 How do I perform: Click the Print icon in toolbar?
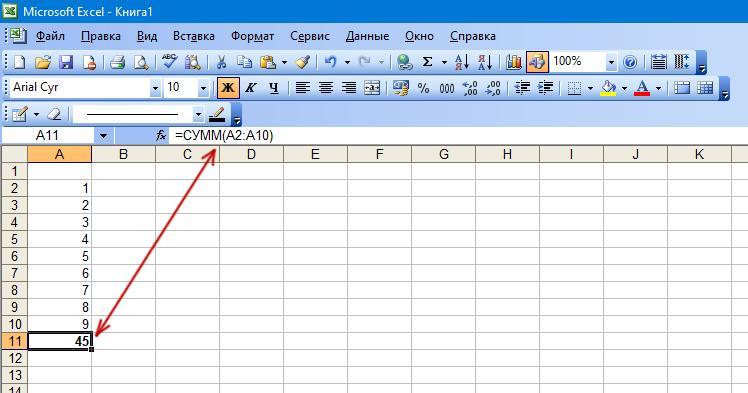[117, 62]
